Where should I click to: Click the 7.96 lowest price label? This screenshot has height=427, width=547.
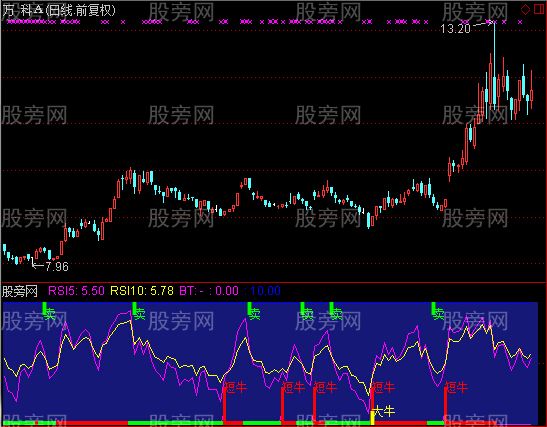[57, 267]
